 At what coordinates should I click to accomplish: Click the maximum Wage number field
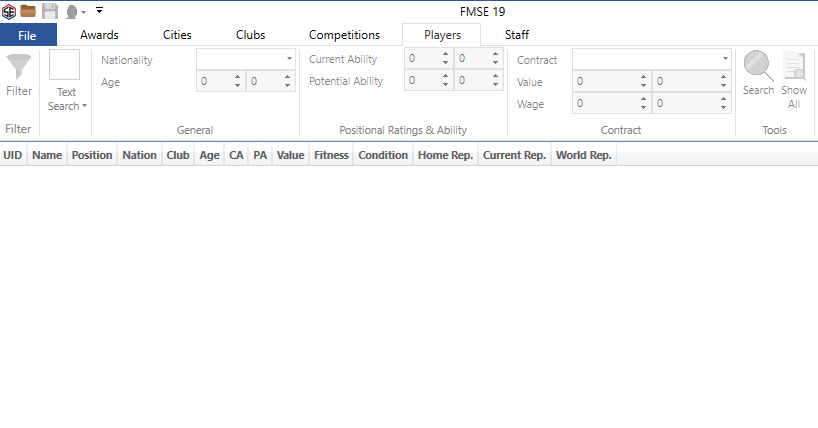pos(685,103)
